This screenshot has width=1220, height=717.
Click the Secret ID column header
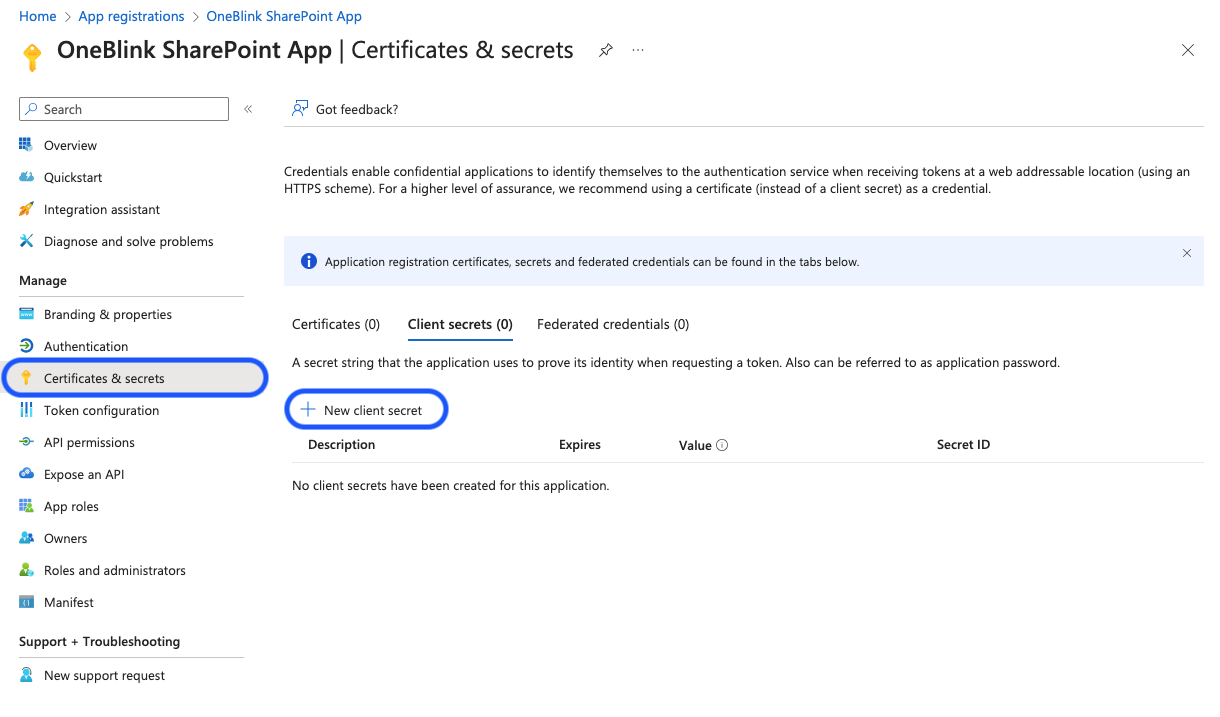(963, 444)
